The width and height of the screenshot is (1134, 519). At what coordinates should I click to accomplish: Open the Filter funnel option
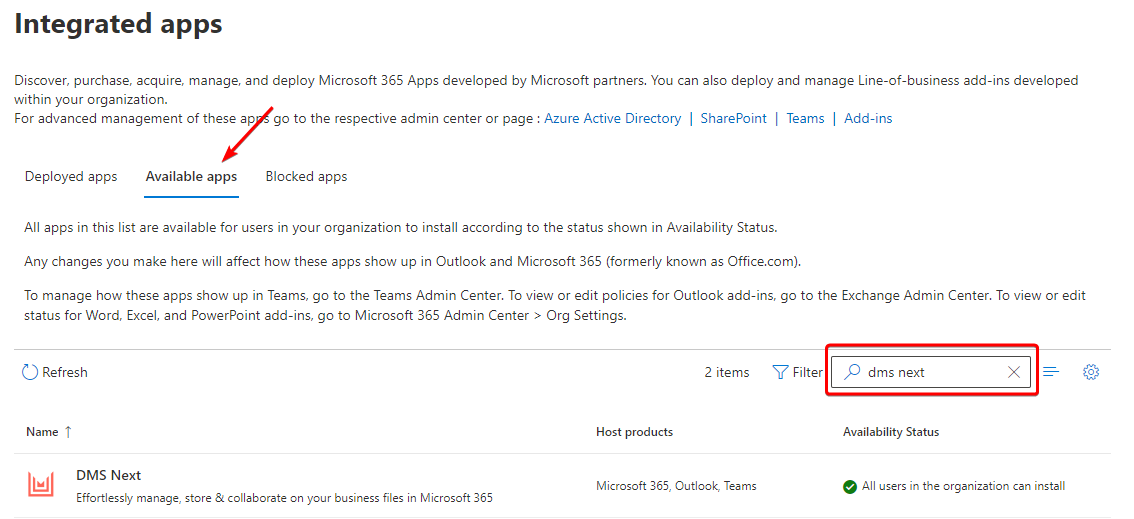[x=781, y=372]
